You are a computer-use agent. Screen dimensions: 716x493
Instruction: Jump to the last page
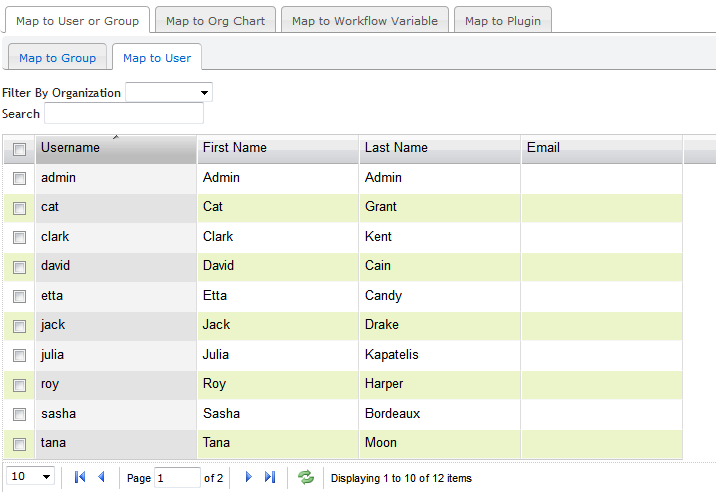270,478
